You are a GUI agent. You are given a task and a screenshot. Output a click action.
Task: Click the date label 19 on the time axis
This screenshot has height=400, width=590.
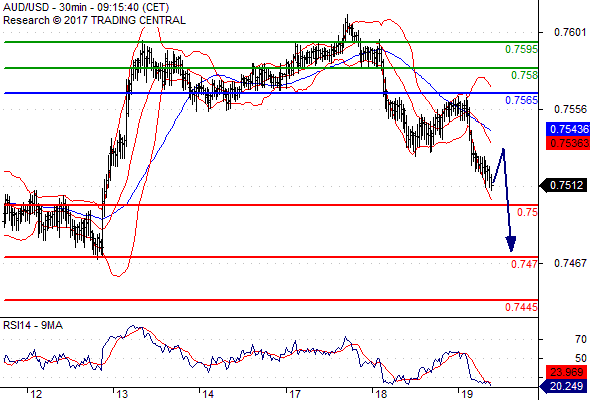[x=467, y=394]
